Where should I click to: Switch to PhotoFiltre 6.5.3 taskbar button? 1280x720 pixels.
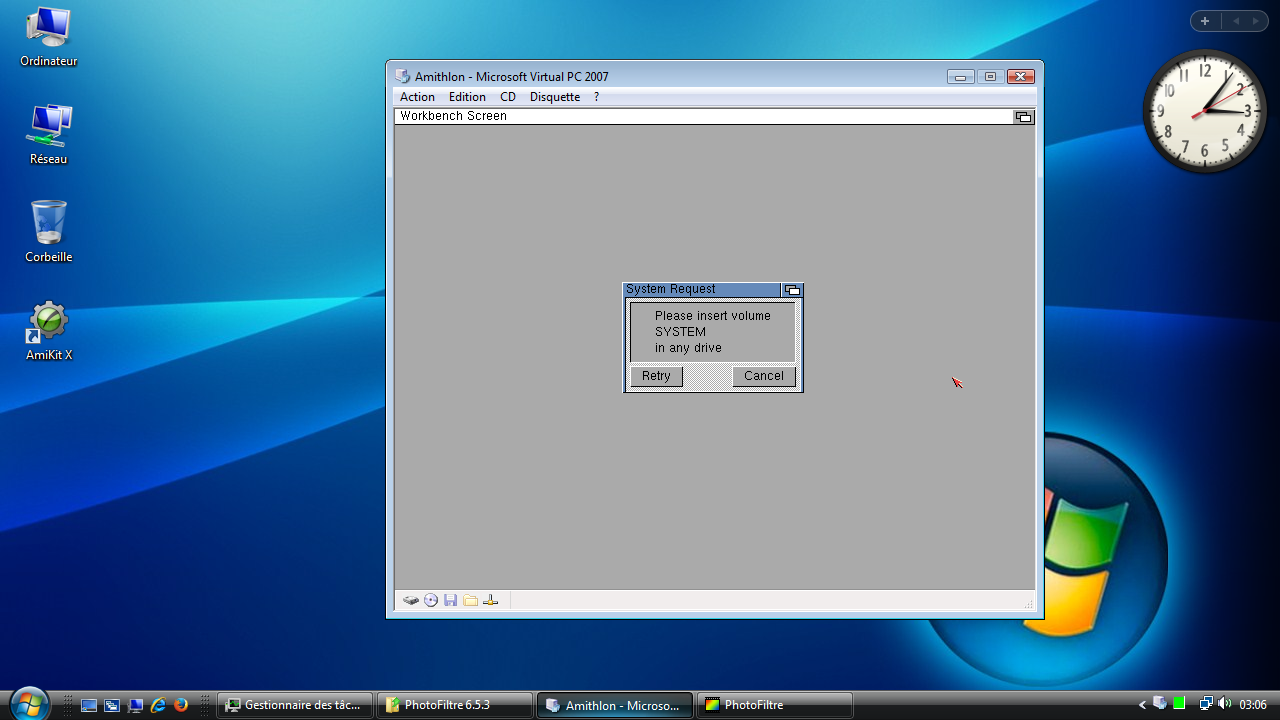[455, 705]
